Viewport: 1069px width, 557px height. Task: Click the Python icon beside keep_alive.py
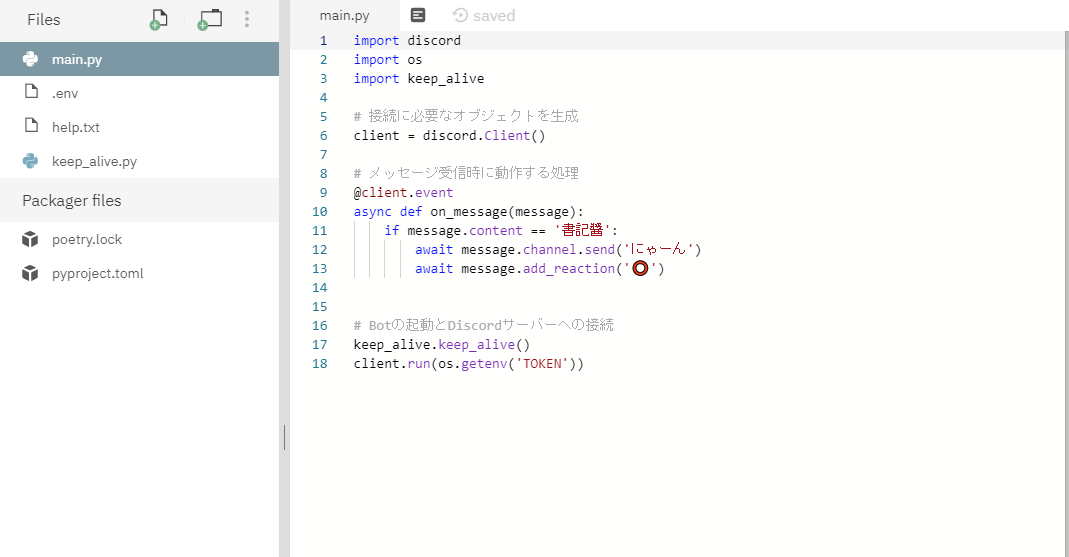tap(30, 161)
